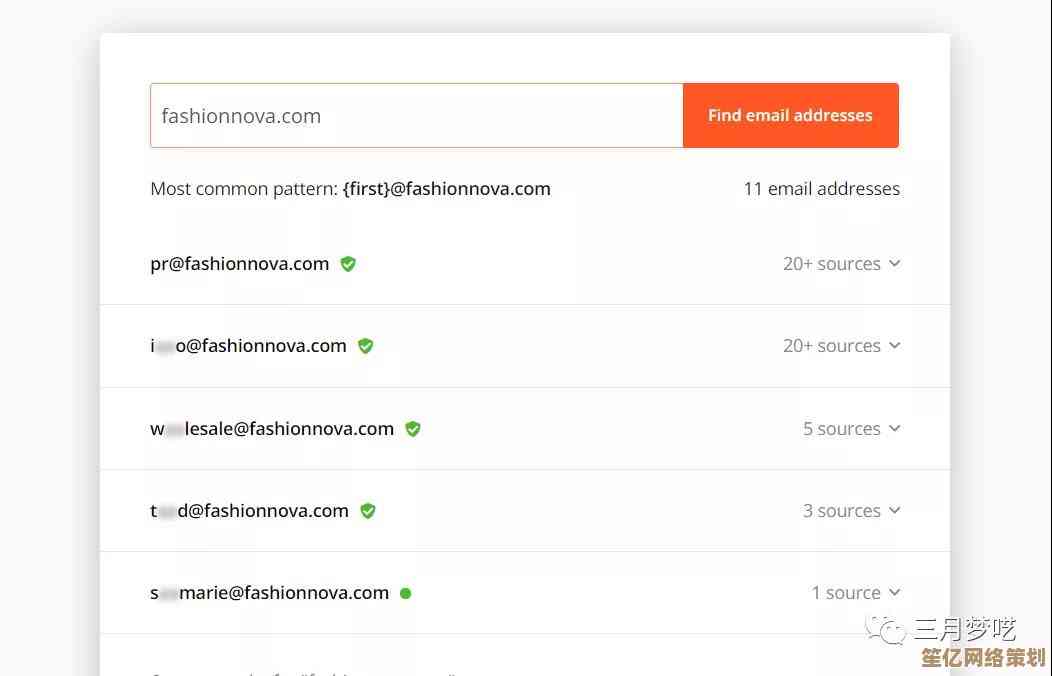This screenshot has height=676, width=1052.
Task: Click the t**d@fashionnova.com email text
Action: pos(250,511)
